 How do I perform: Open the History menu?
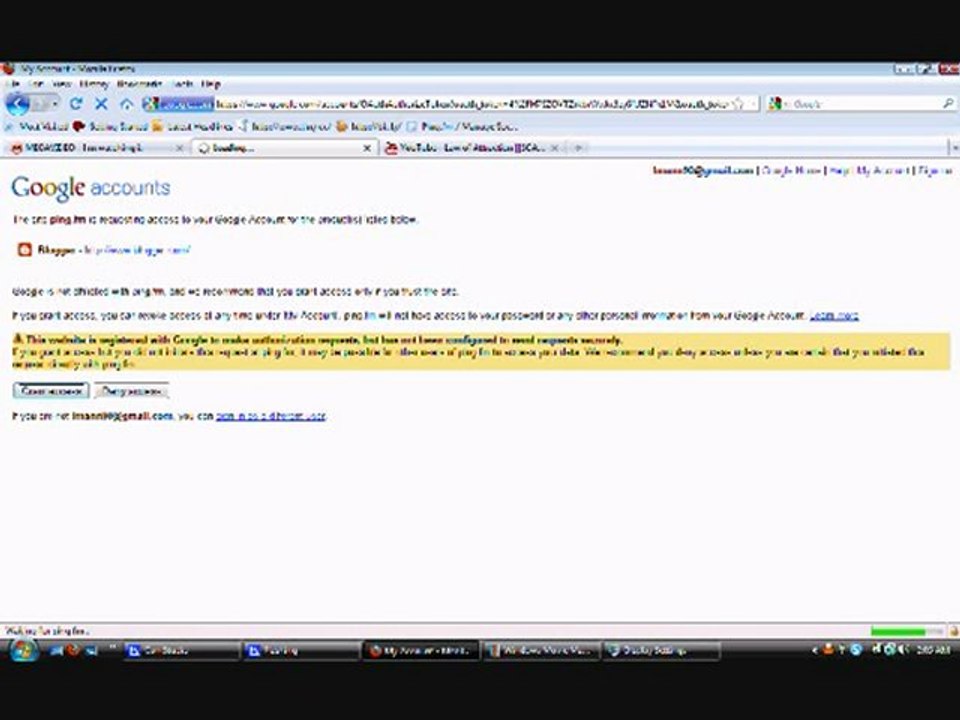(94, 84)
